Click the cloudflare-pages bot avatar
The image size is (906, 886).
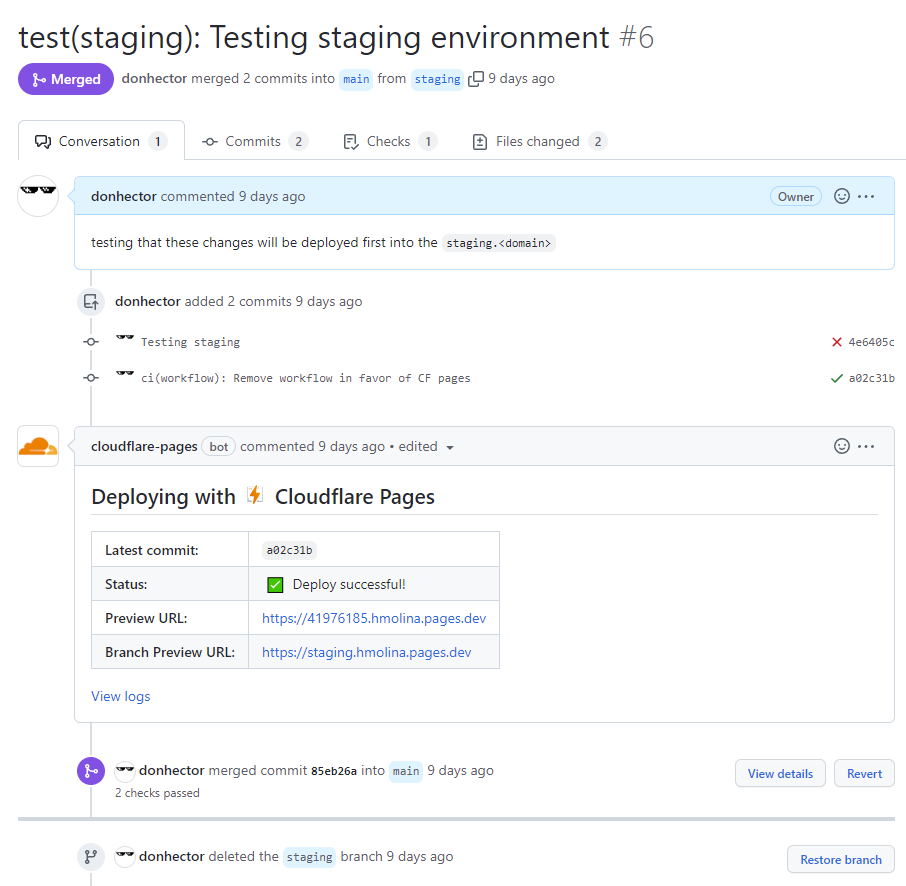[x=37, y=446]
